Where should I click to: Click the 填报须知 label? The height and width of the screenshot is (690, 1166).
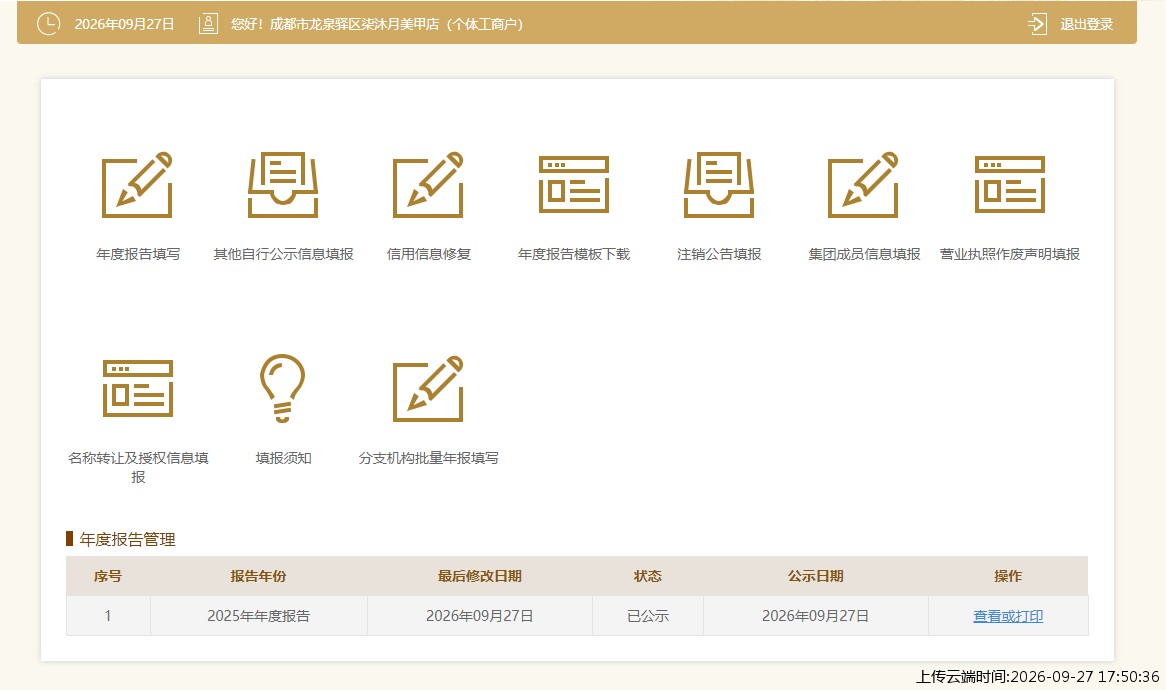pos(283,458)
